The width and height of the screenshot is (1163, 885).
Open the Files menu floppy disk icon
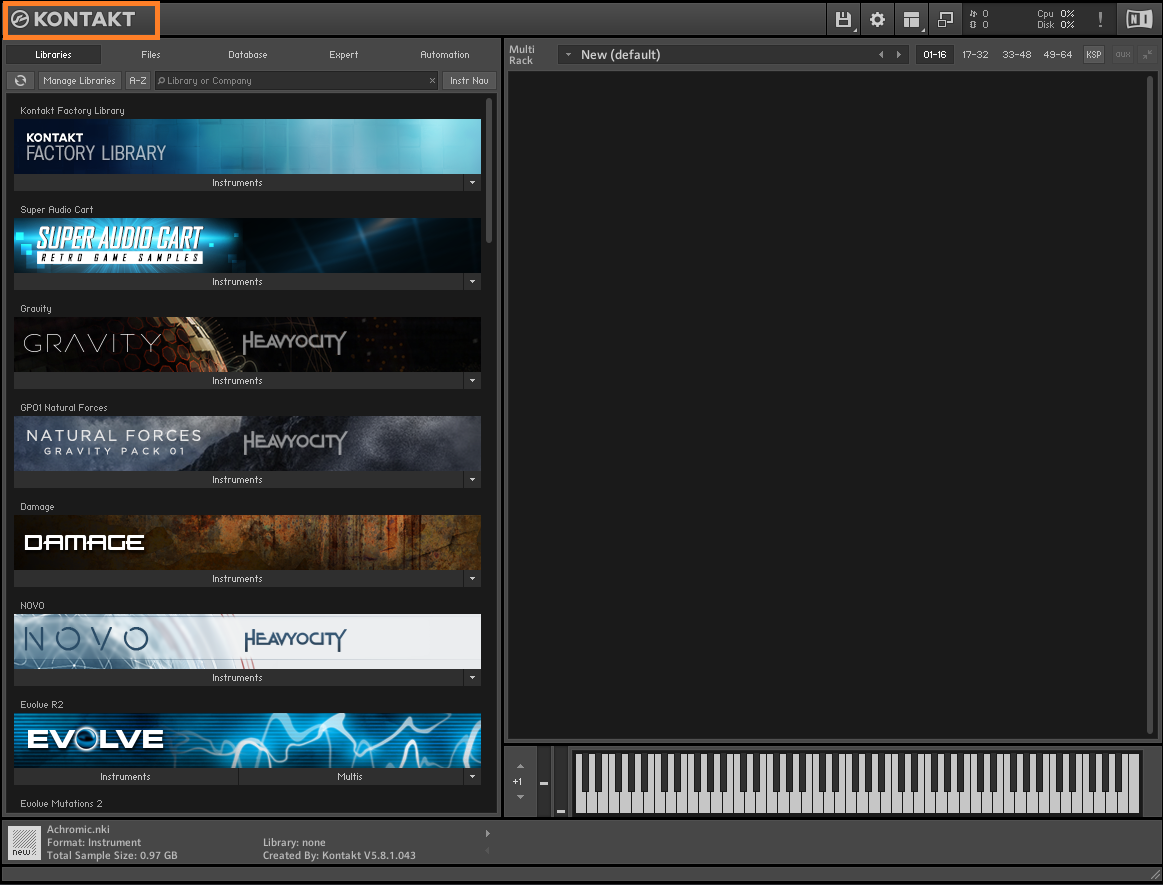[x=843, y=19]
